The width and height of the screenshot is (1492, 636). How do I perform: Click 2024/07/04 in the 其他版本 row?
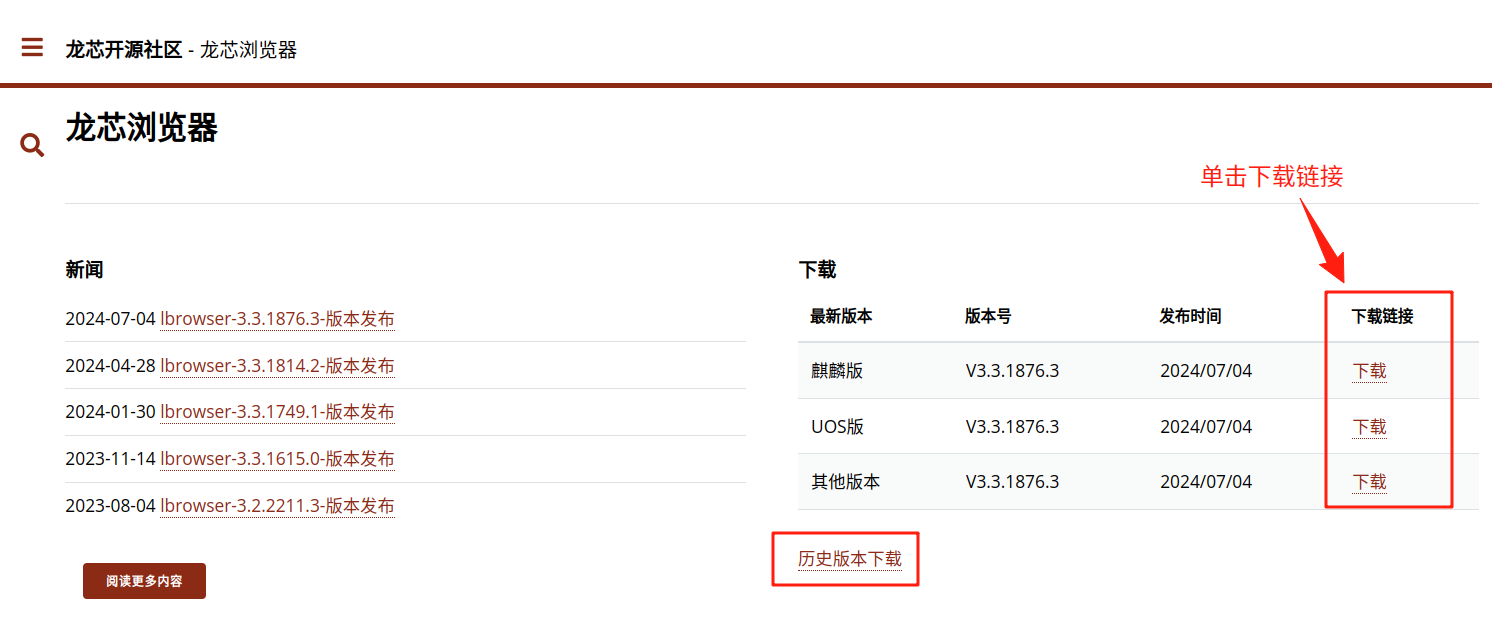tap(1206, 482)
